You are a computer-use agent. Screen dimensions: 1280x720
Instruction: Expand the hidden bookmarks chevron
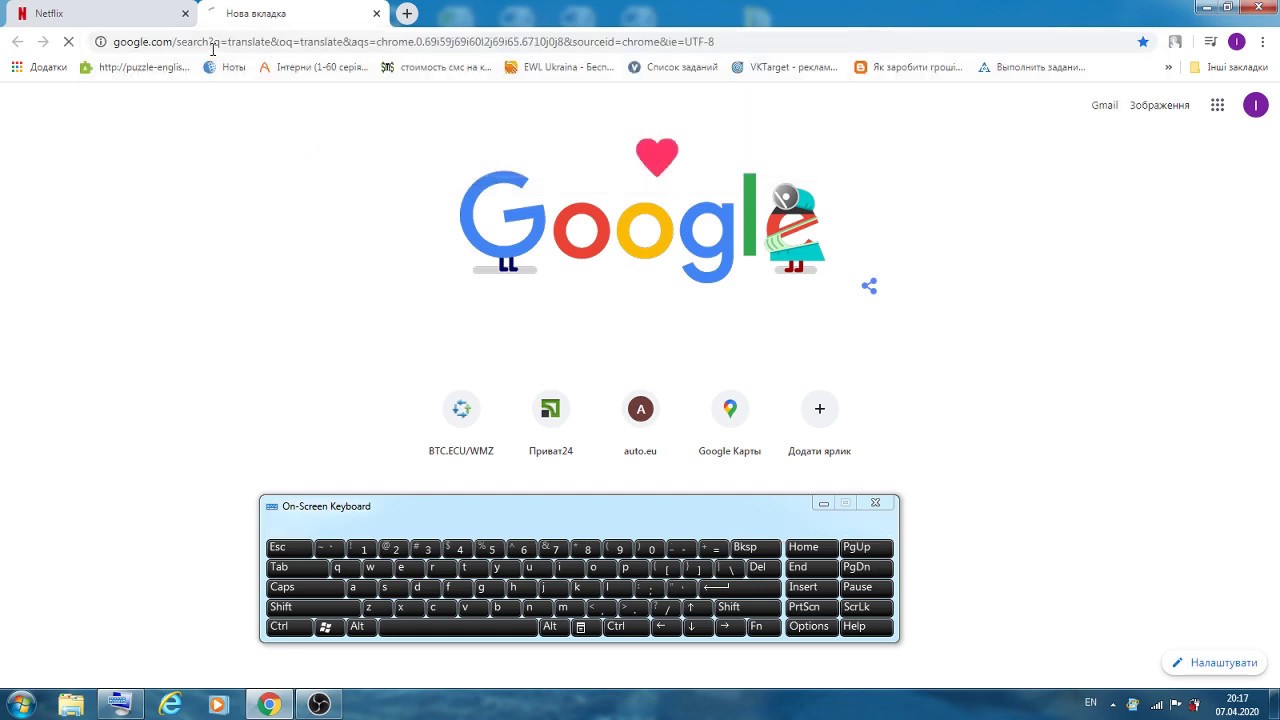pyautogui.click(x=1168, y=67)
